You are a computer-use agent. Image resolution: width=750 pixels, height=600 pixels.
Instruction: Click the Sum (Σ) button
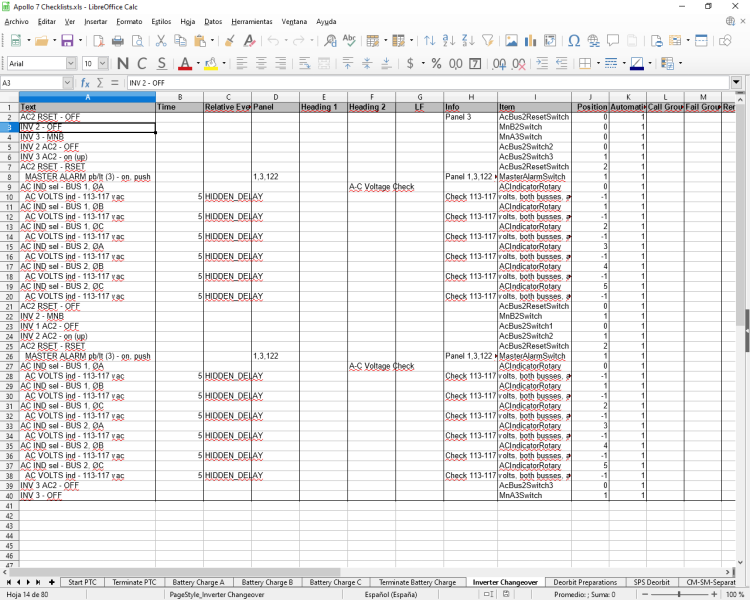[x=100, y=83]
